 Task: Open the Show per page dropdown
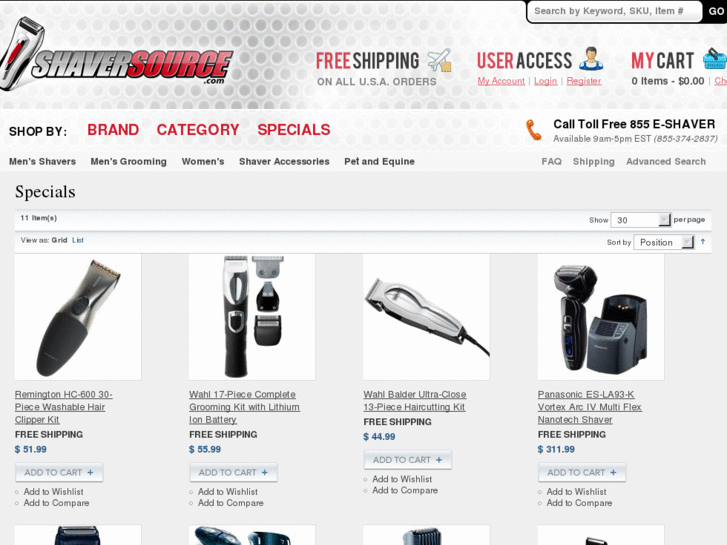click(641, 220)
